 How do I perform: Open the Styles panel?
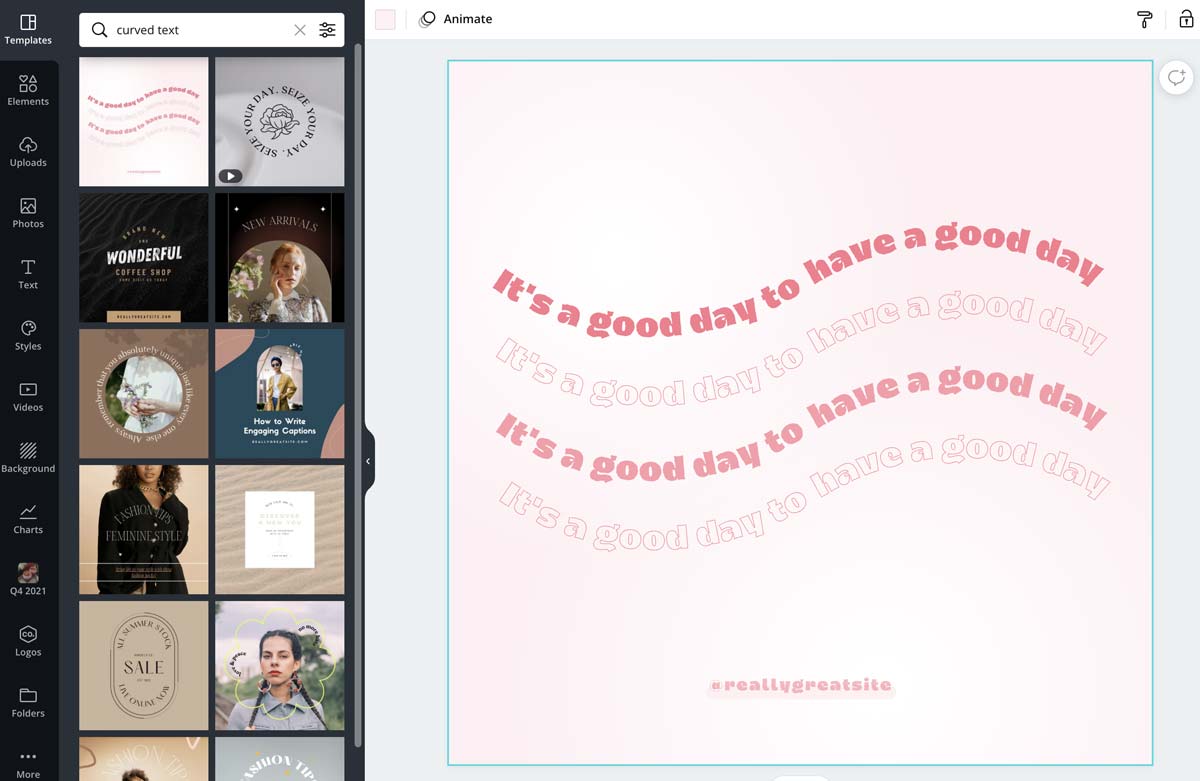[28, 336]
